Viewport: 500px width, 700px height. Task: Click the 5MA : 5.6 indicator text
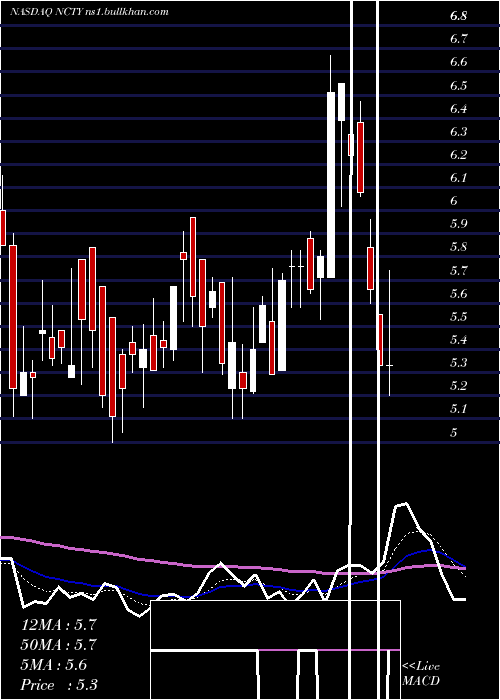(54, 665)
